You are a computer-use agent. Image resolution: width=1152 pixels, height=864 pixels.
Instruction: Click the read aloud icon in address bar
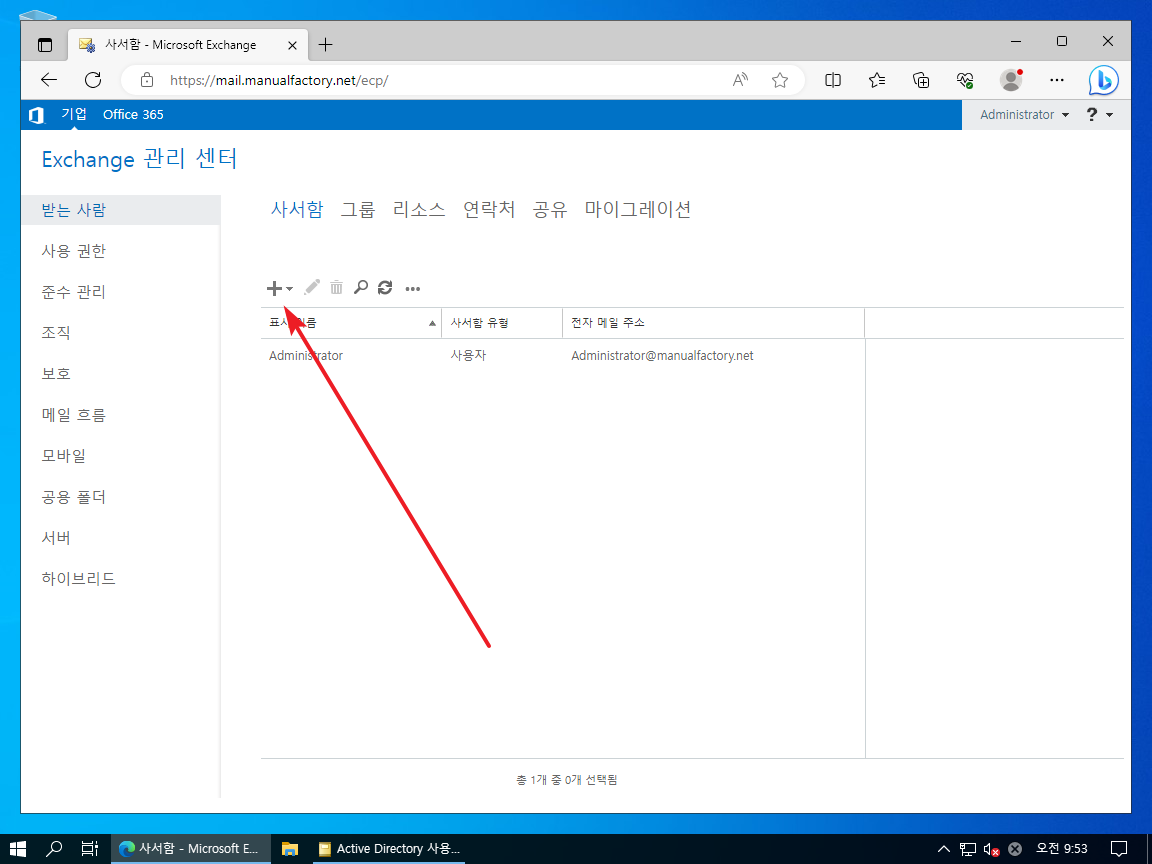coord(741,80)
